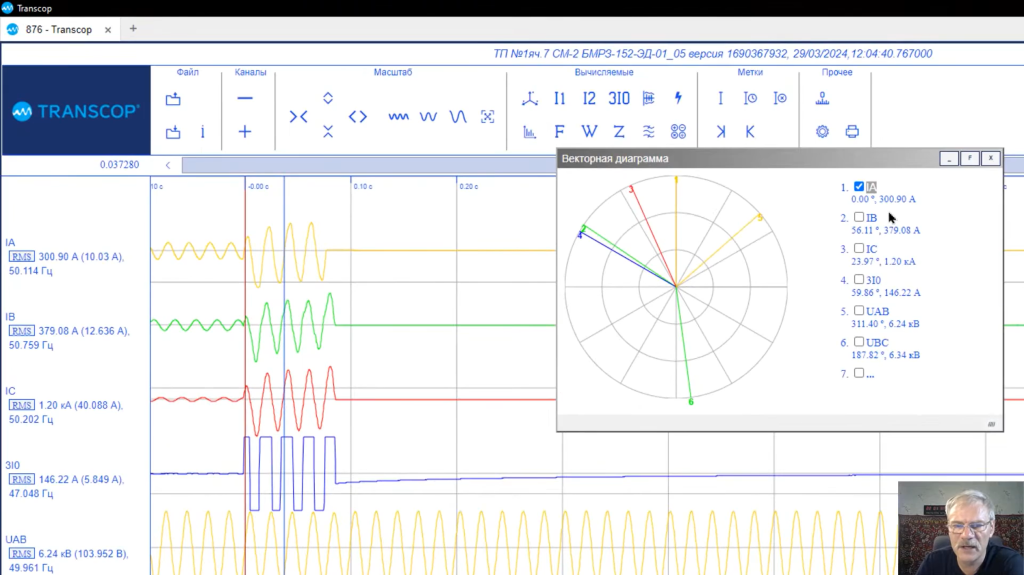Remove a channel with the minus icon
This screenshot has height=575, width=1024.
[x=245, y=99]
